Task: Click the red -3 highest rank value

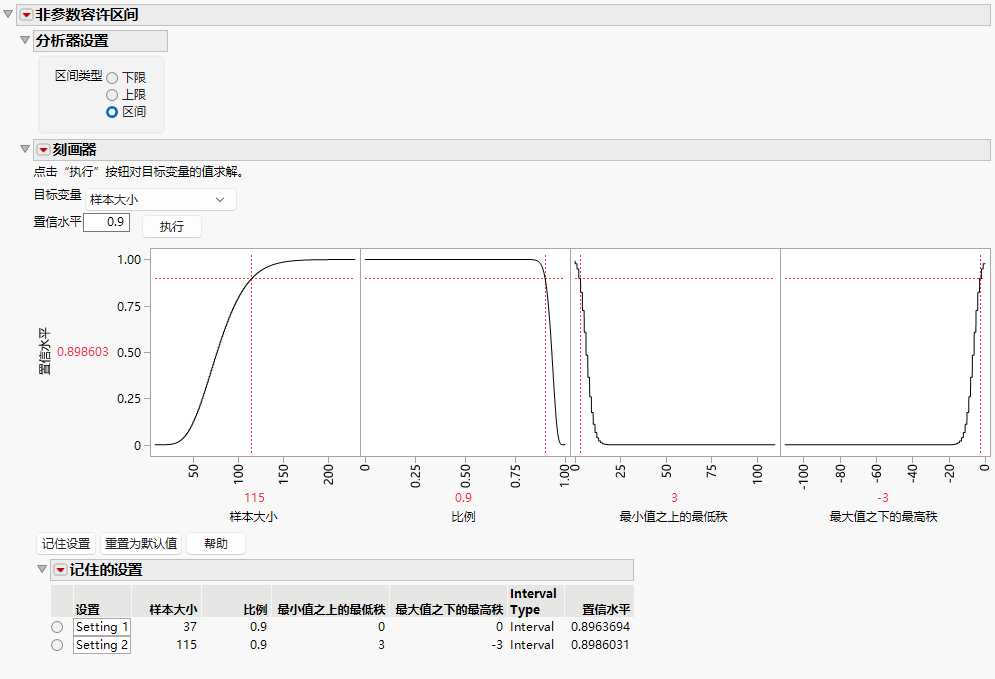Action: pos(883,498)
